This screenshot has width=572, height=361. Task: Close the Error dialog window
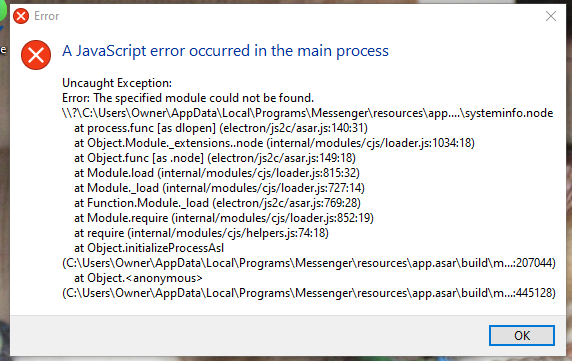coord(550,16)
